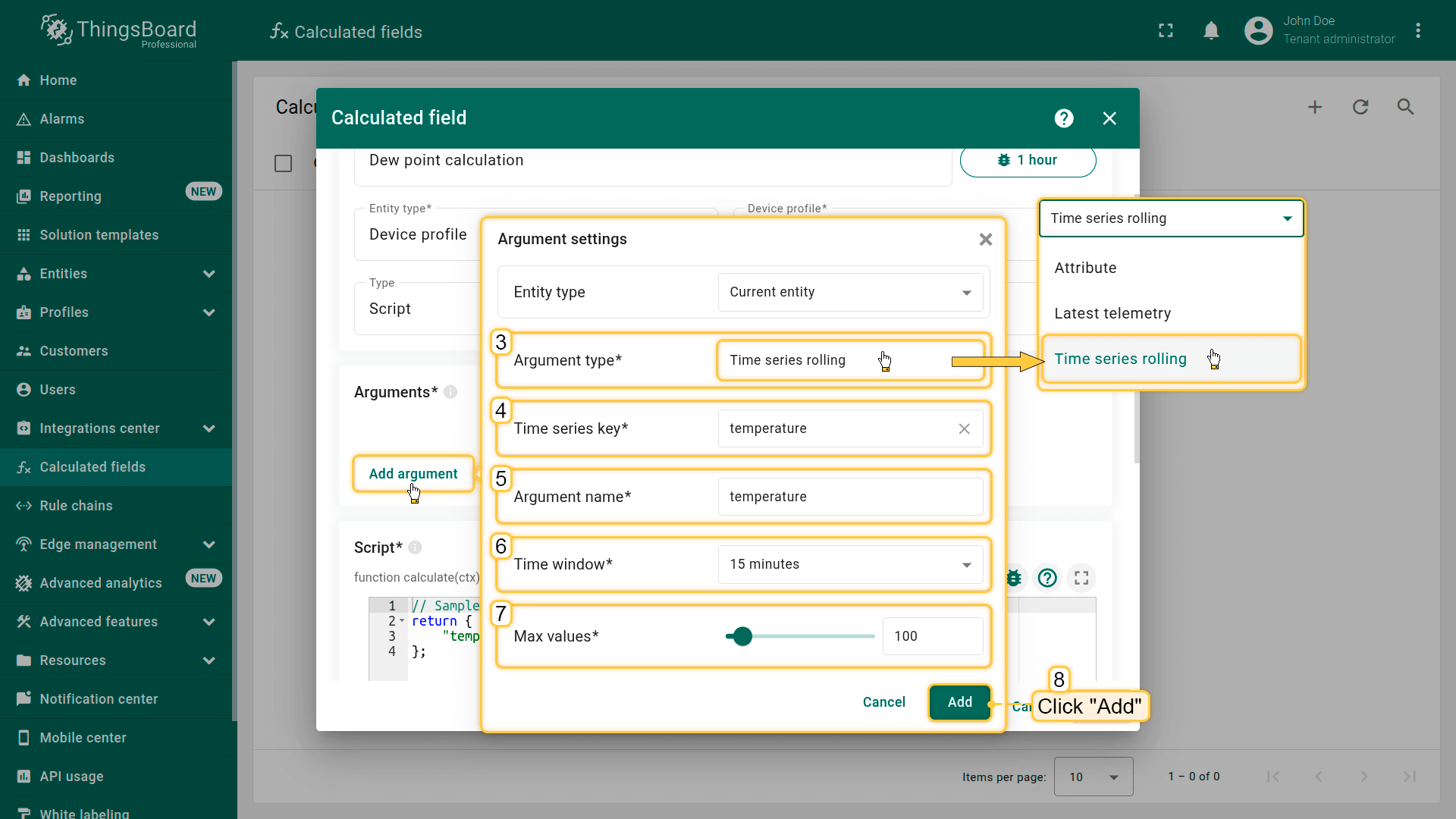Clear the time series key field
This screenshot has width=1456, height=819.
[x=964, y=428]
